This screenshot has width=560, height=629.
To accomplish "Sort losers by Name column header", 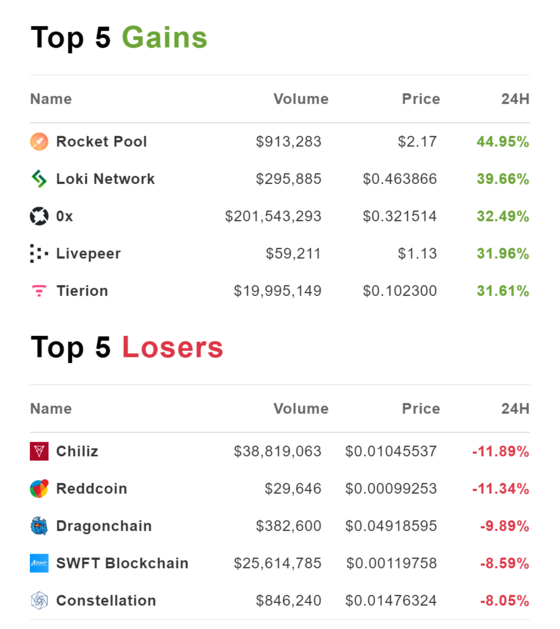I will click(x=51, y=408).
